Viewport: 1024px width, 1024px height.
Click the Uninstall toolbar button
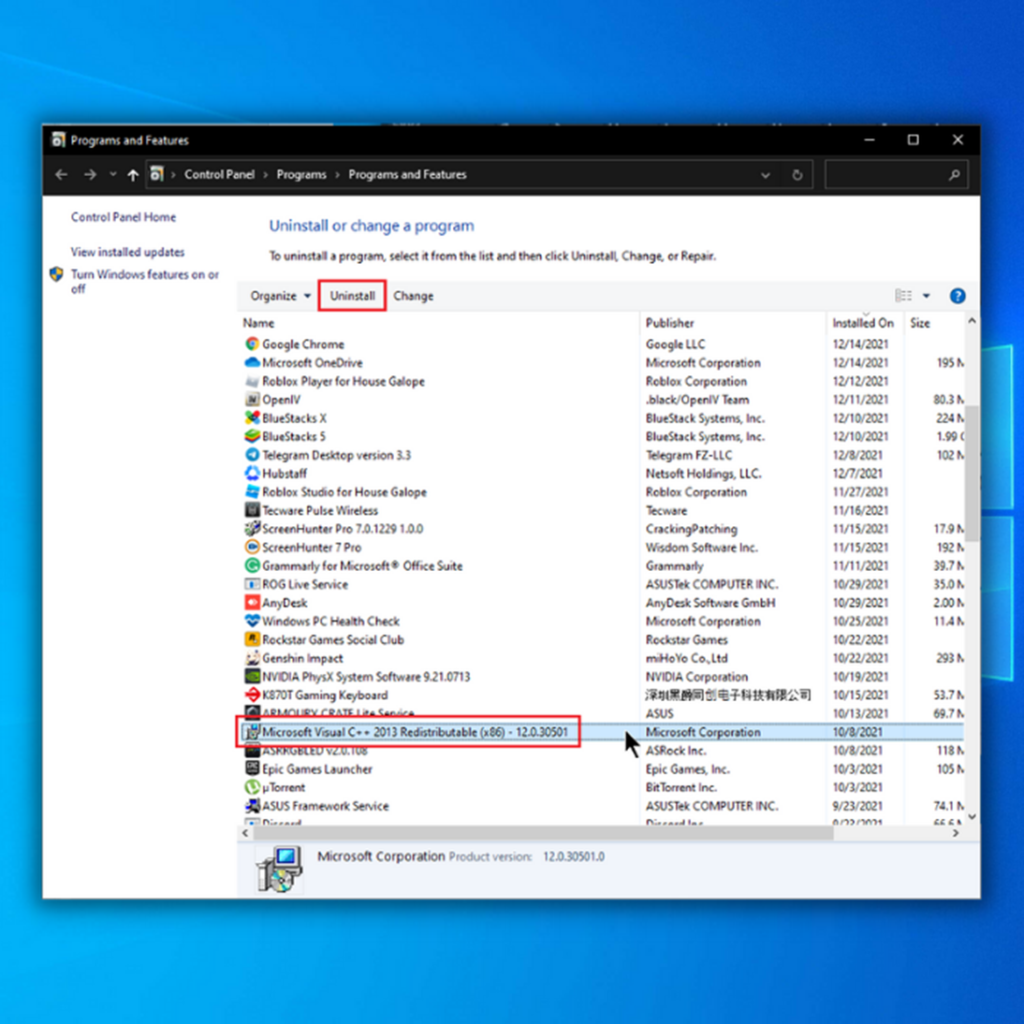click(x=352, y=296)
